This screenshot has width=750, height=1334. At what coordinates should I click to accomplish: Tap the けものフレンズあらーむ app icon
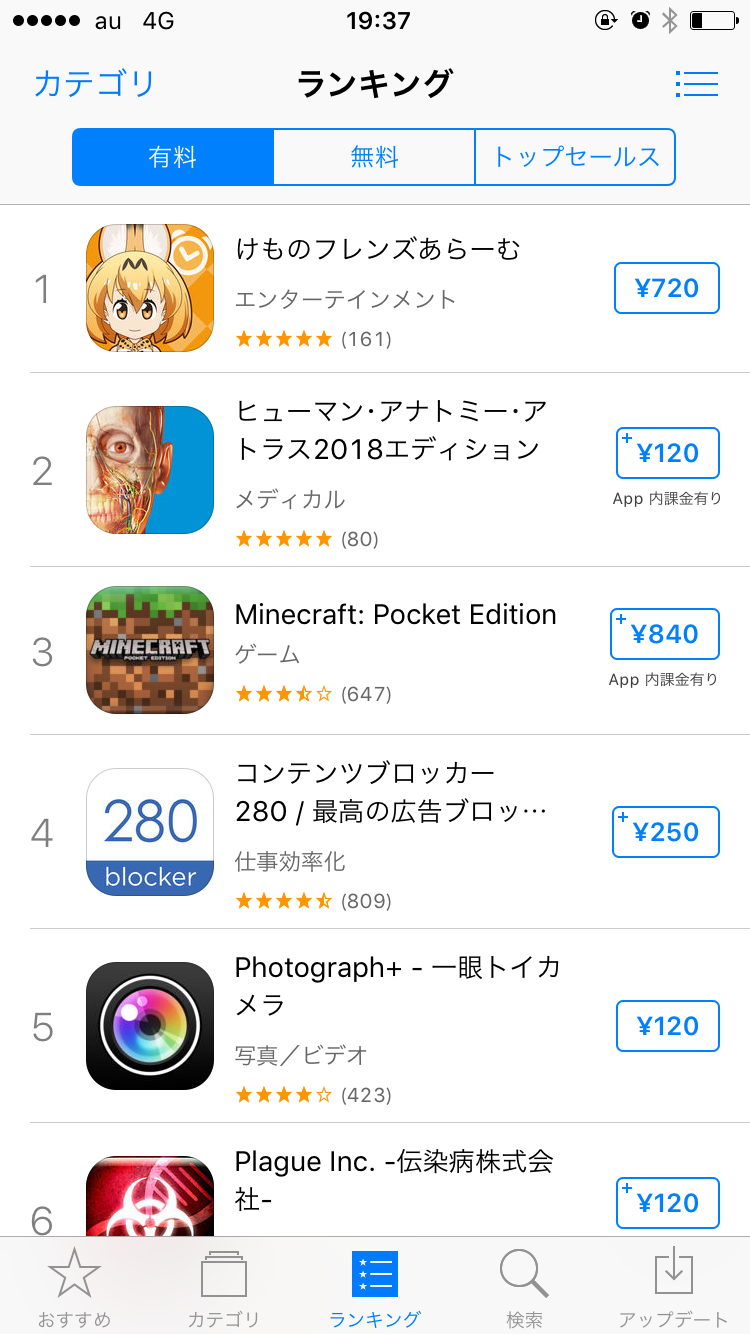click(150, 288)
